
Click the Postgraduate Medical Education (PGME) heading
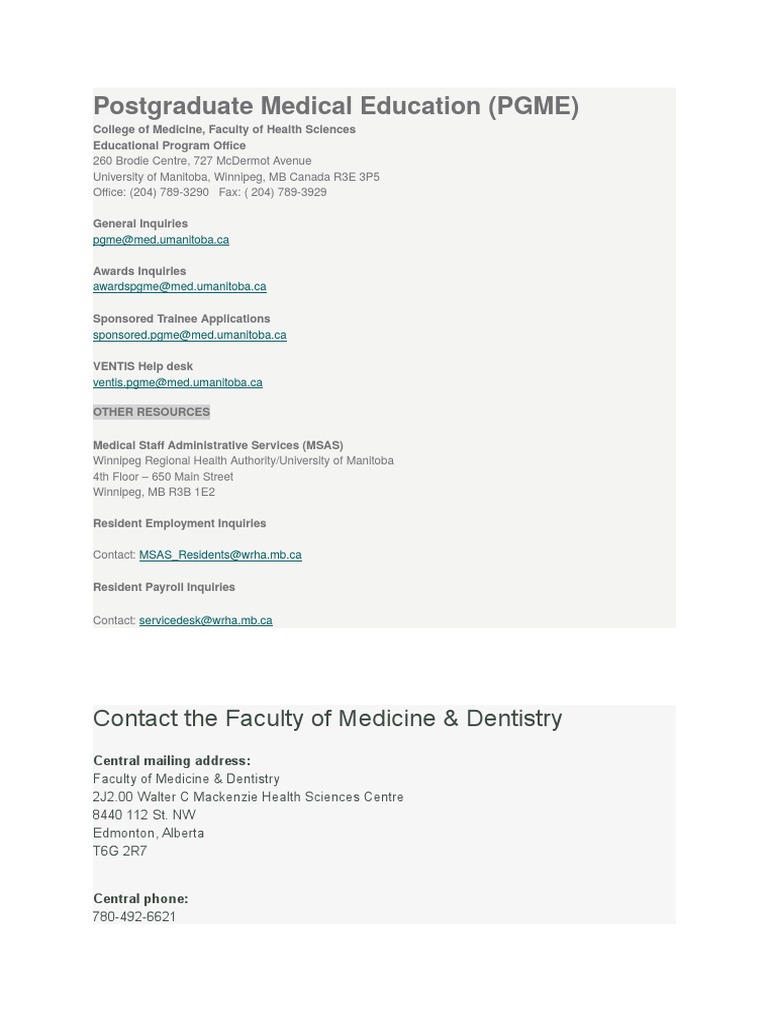[x=336, y=106]
